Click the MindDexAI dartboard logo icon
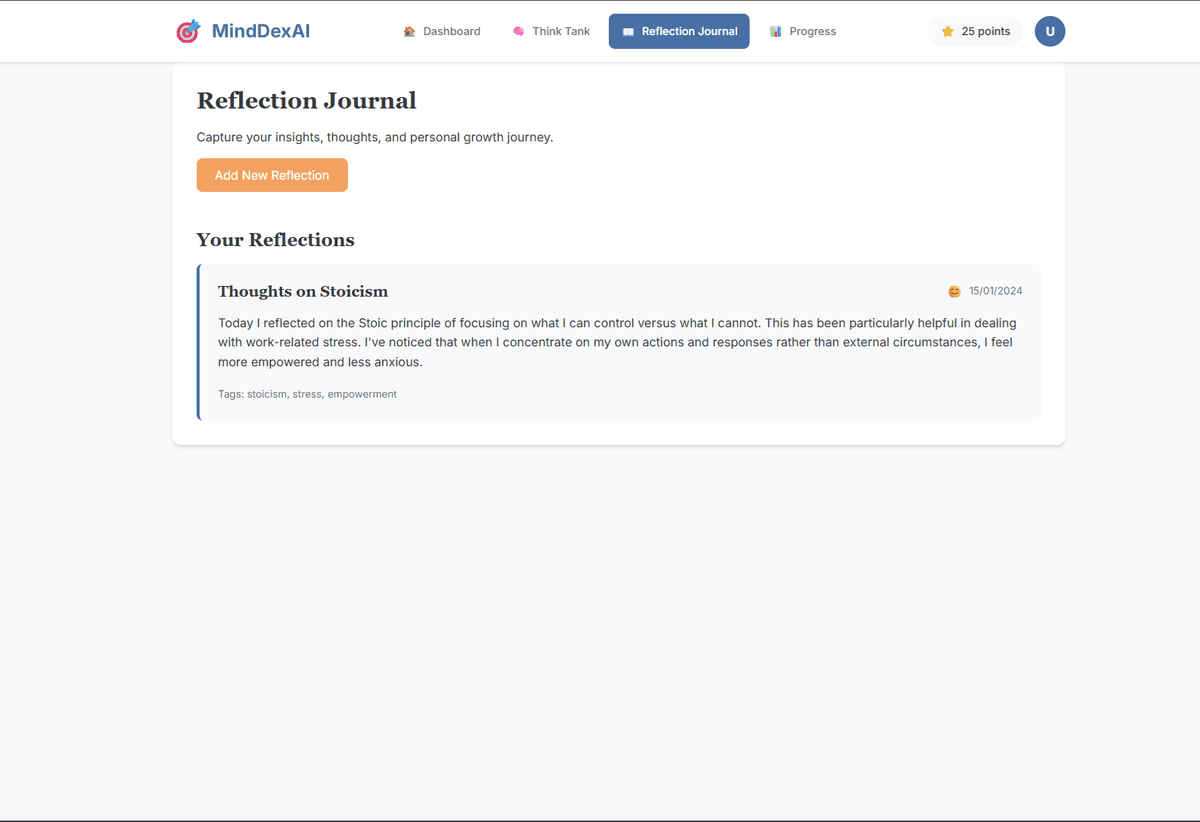This screenshot has width=1200, height=822. [188, 31]
